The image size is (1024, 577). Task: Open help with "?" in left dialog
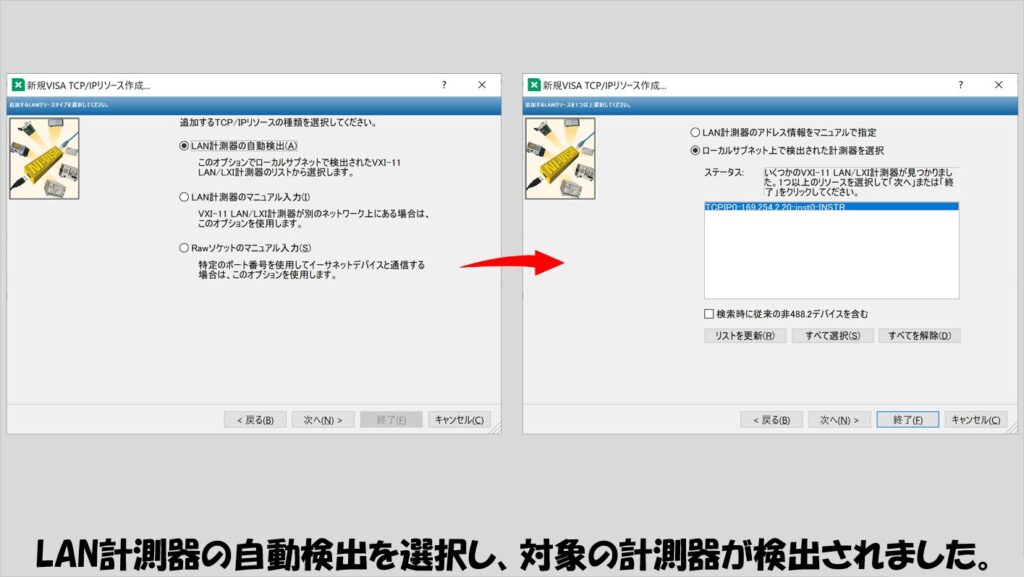coord(444,85)
